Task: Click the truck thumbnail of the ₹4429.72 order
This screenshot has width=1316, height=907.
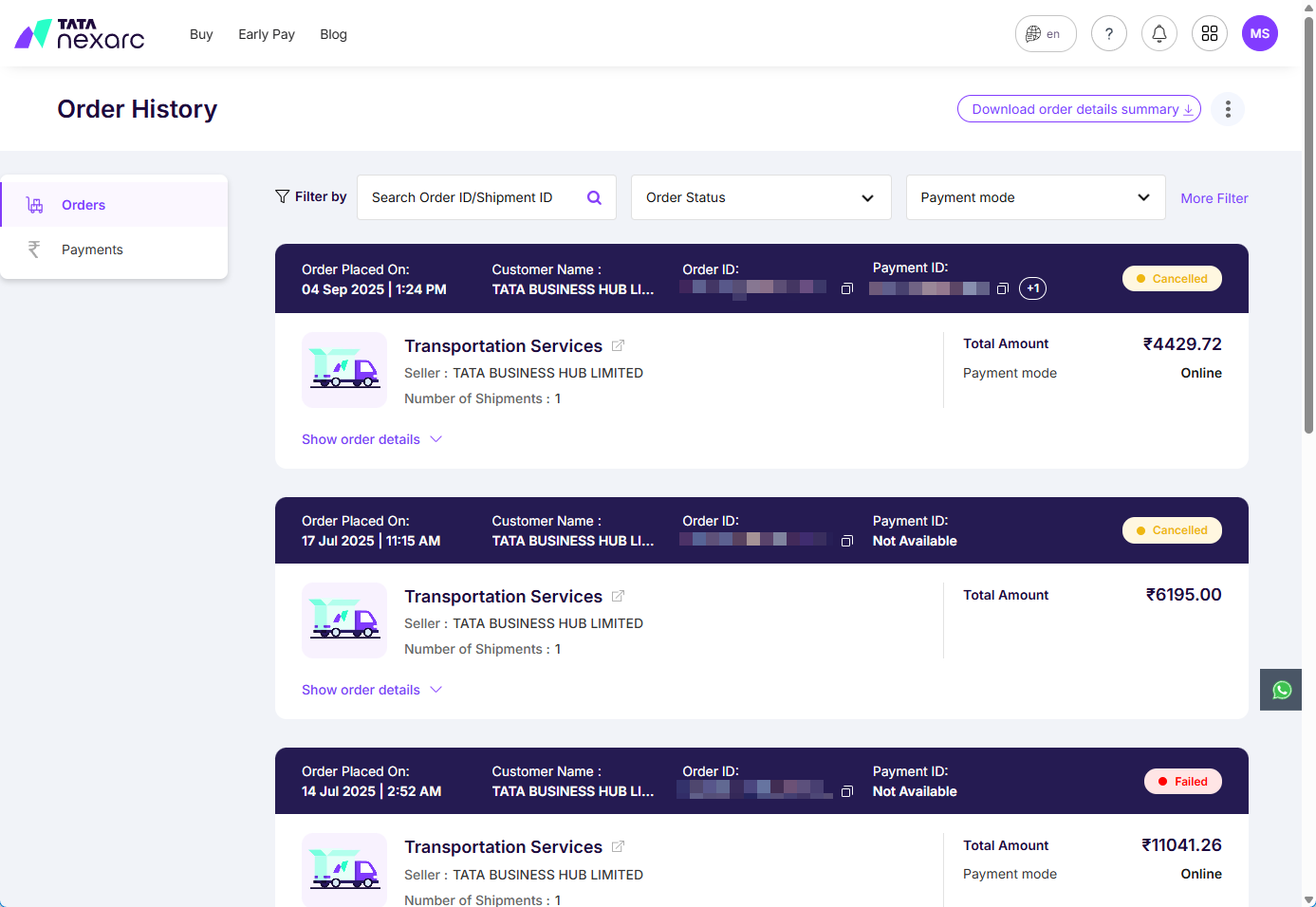Action: (x=344, y=370)
